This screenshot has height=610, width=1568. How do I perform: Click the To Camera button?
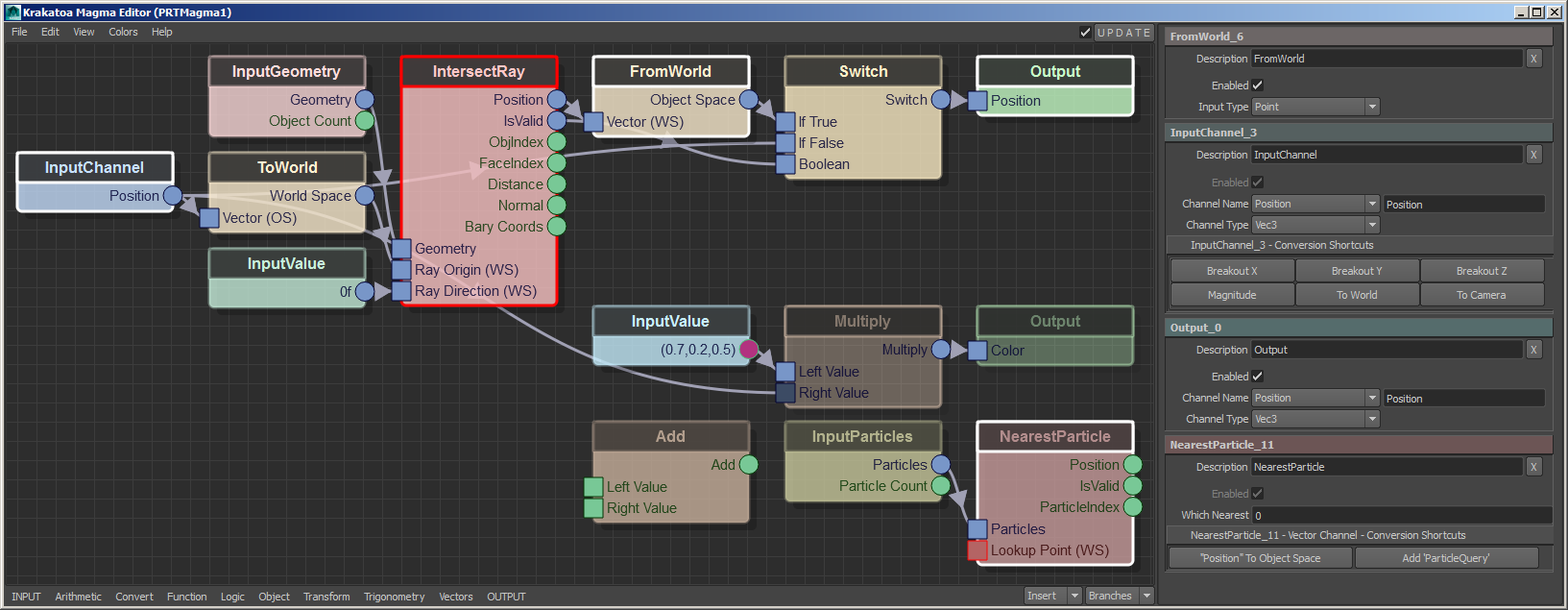pyautogui.click(x=1482, y=295)
